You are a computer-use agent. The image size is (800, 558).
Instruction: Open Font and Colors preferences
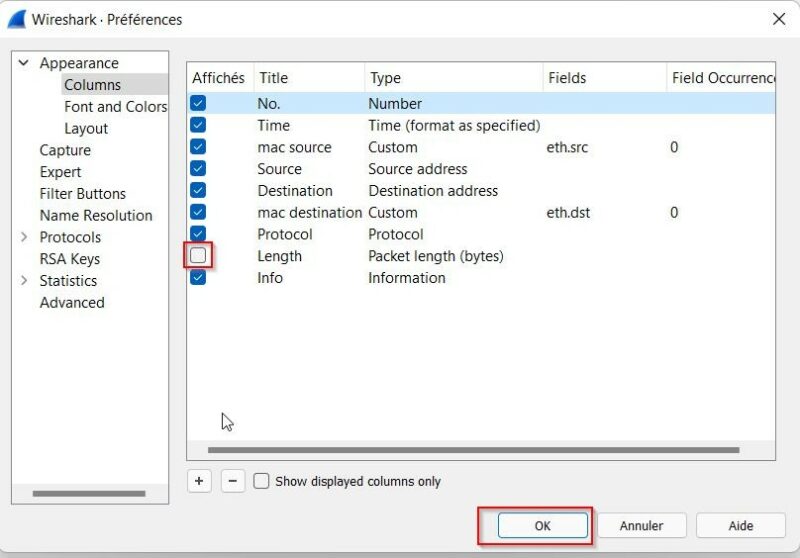[x=115, y=107]
